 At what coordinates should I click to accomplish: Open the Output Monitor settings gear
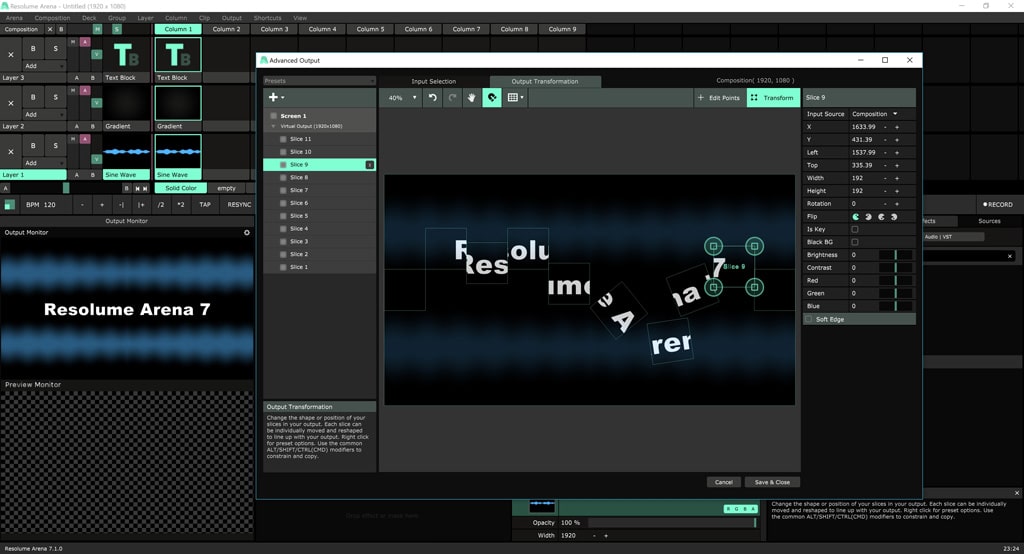[x=247, y=232]
